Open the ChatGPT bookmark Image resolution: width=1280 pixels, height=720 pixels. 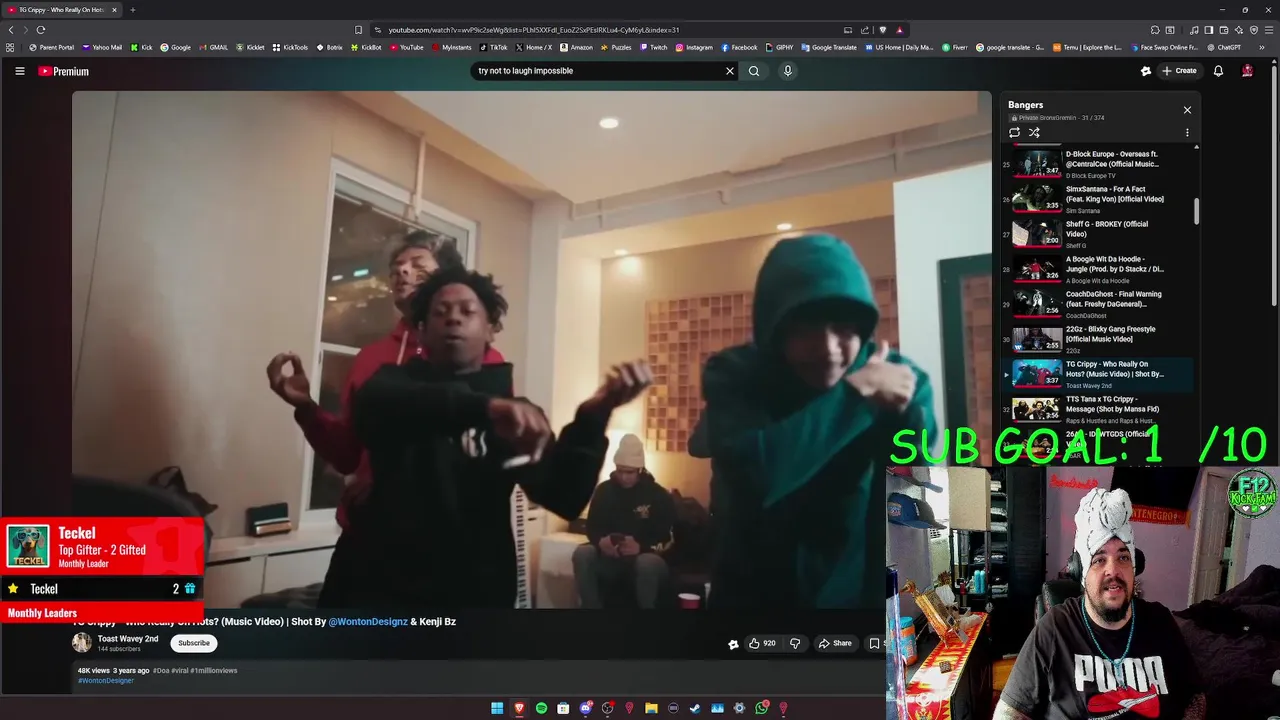(1223, 47)
